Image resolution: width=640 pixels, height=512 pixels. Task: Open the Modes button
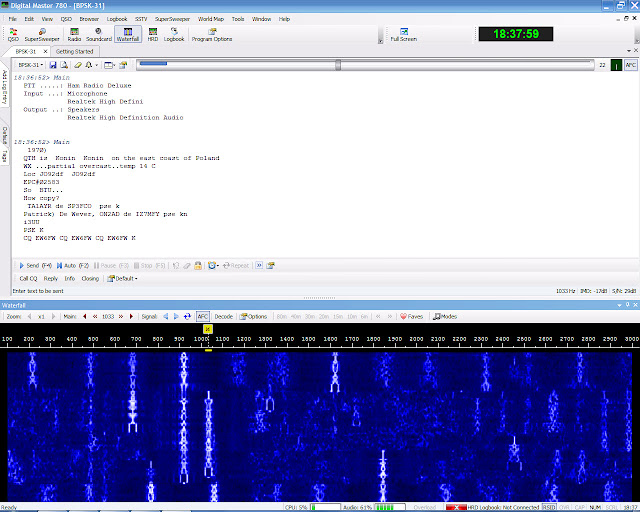445,316
